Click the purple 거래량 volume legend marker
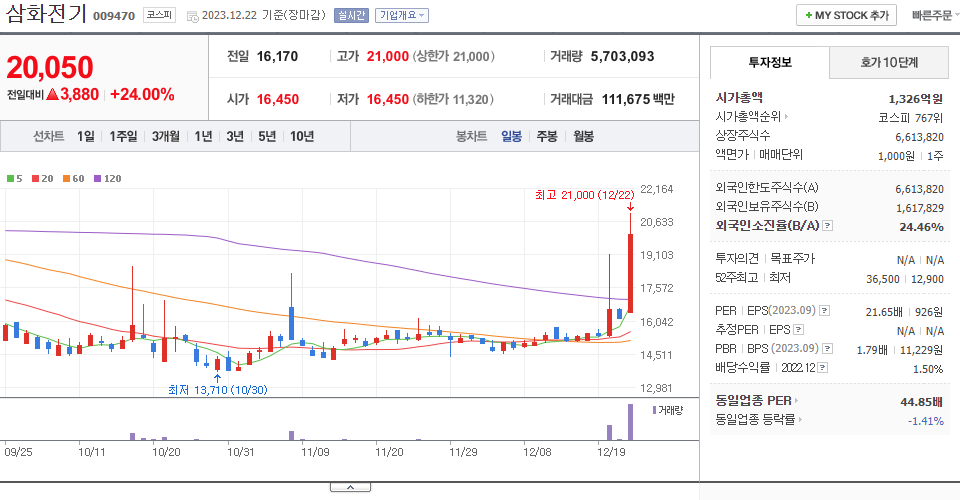Viewport: 960px width, 500px height. [x=654, y=410]
